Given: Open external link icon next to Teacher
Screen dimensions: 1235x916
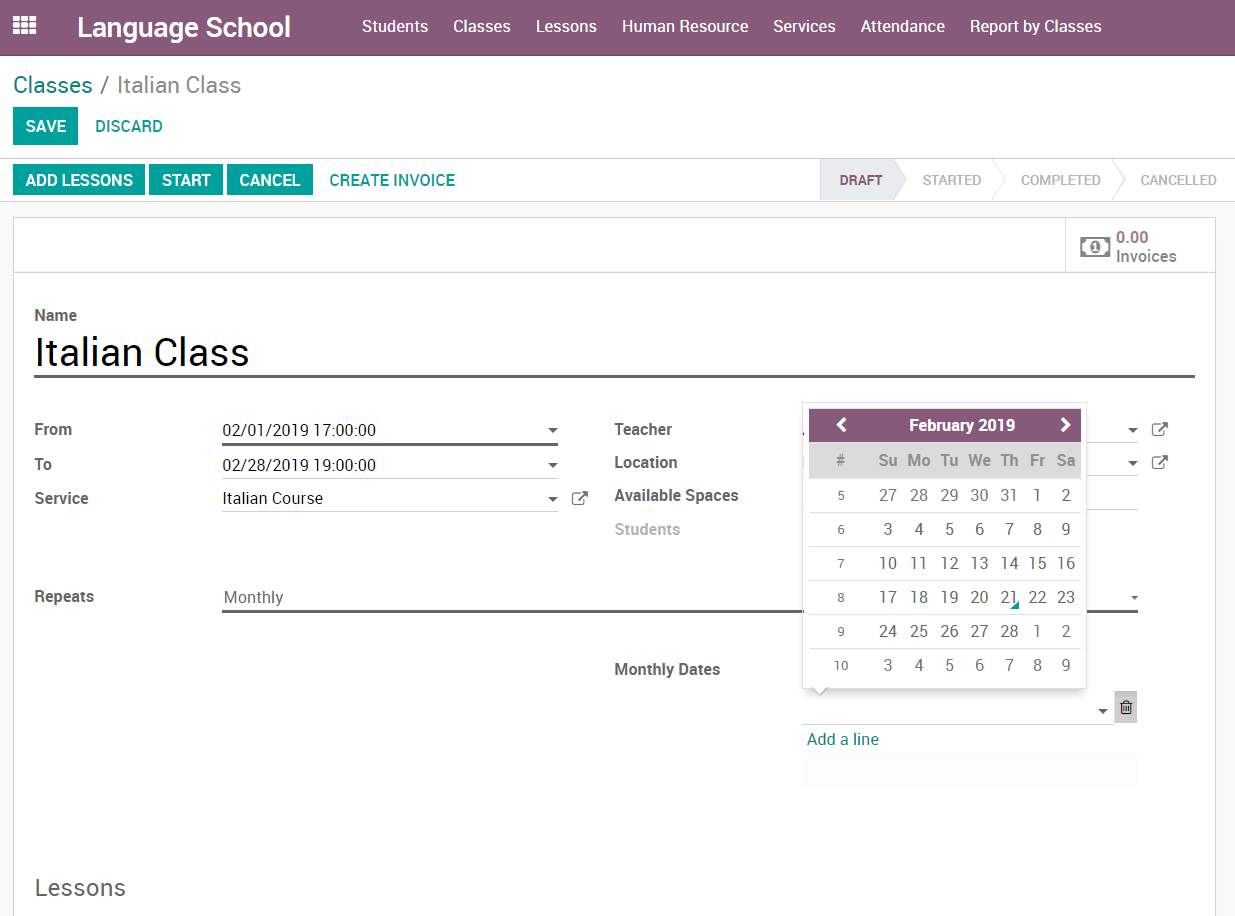Looking at the screenshot, I should click(1159, 430).
